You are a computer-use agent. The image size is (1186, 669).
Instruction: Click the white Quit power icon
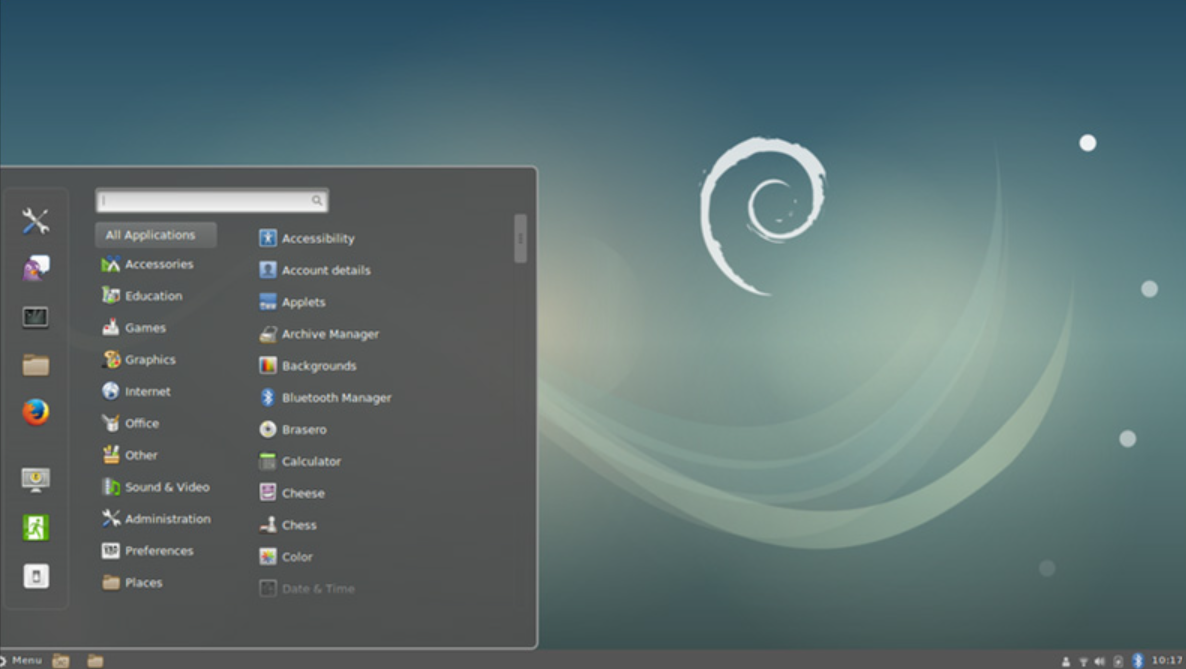36,577
